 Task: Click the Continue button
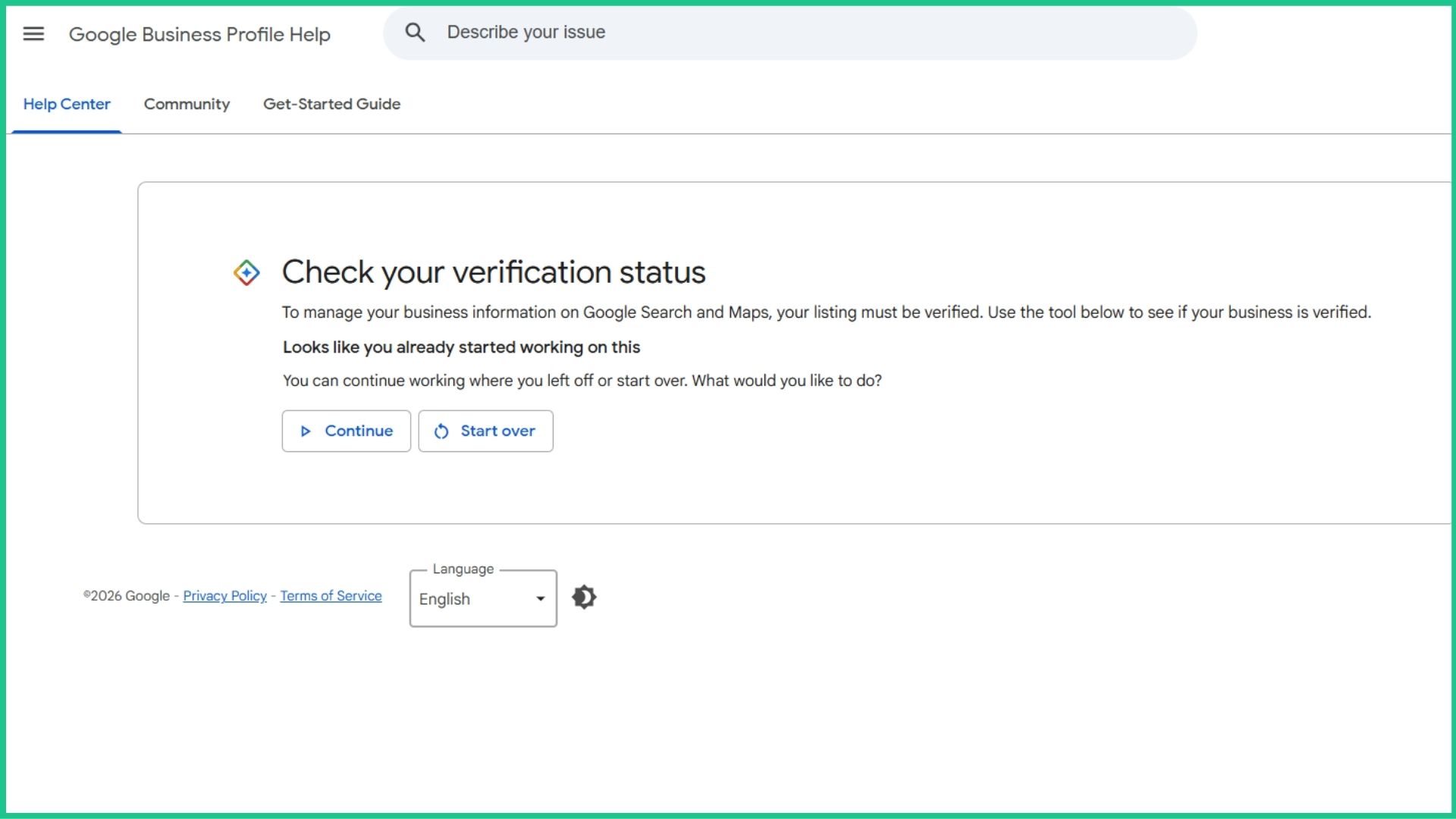[x=346, y=431]
